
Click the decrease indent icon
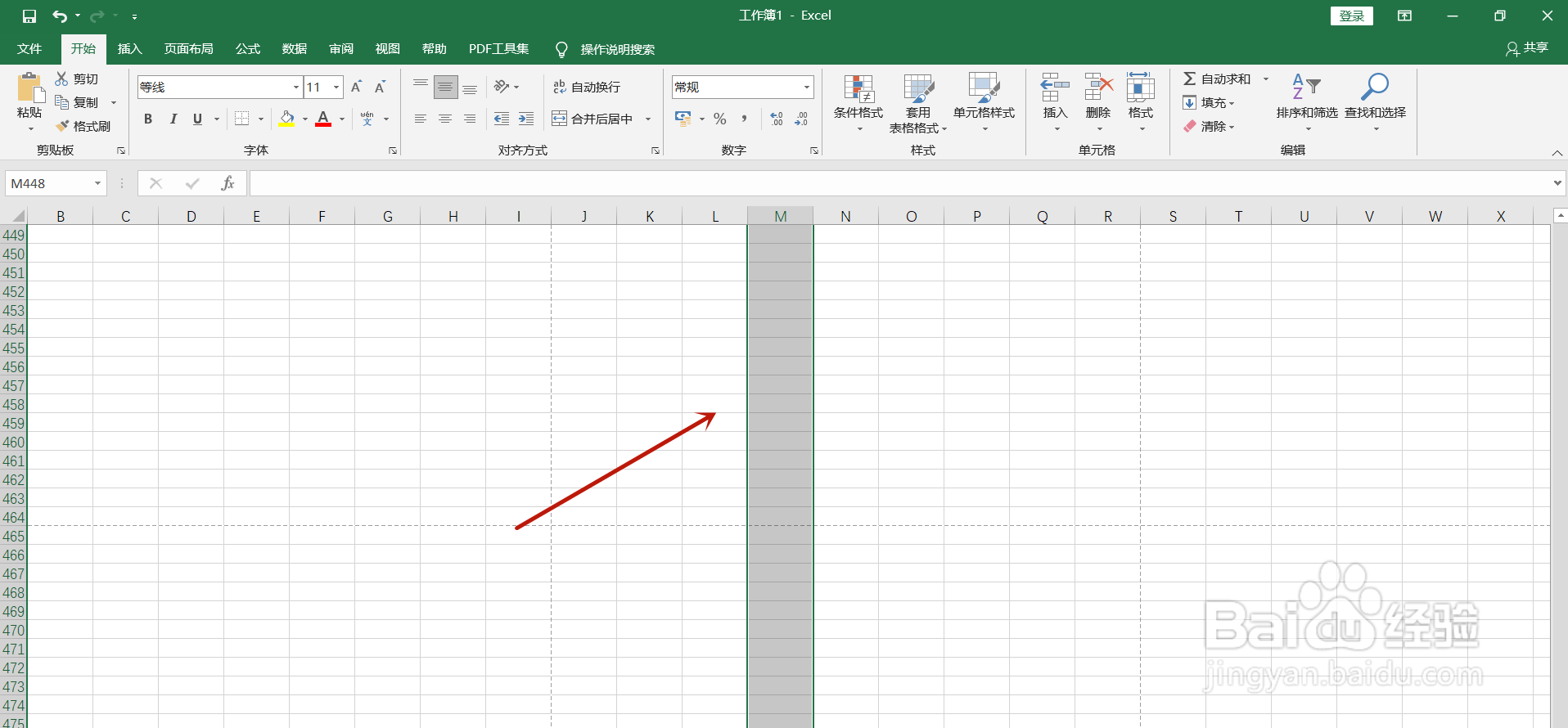pyautogui.click(x=502, y=119)
